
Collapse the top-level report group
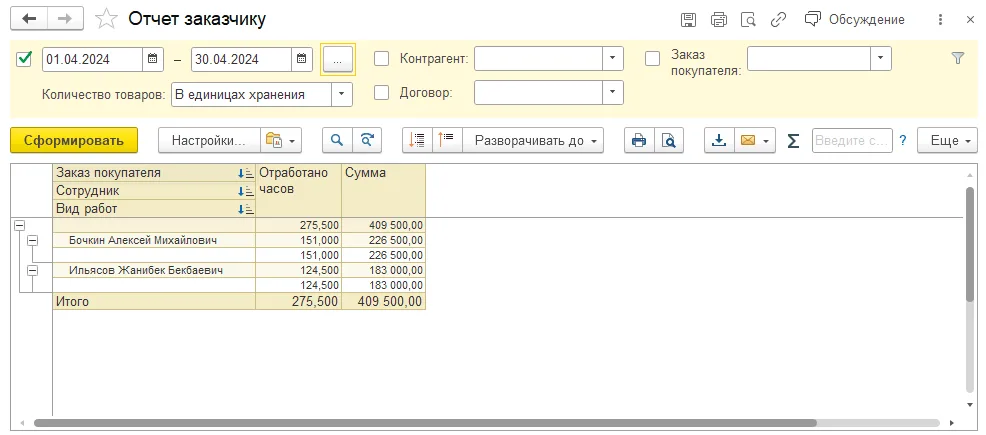point(19,225)
